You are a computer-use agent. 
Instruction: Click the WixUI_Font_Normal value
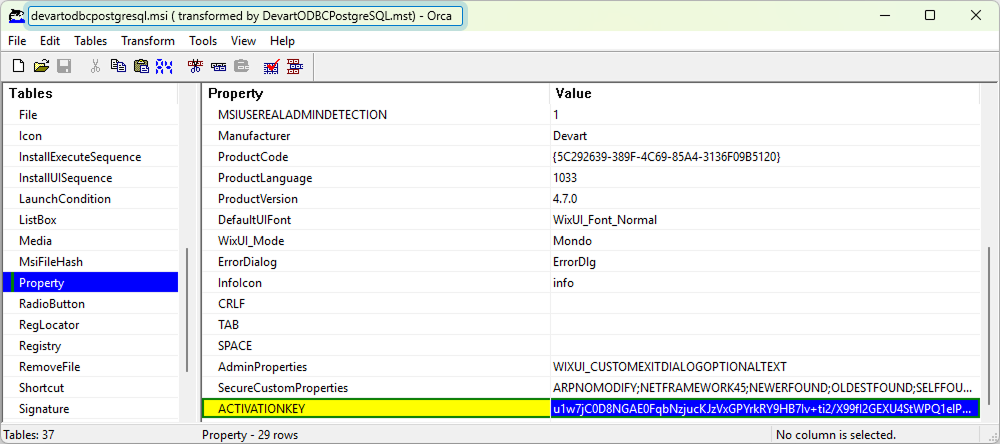(765, 220)
